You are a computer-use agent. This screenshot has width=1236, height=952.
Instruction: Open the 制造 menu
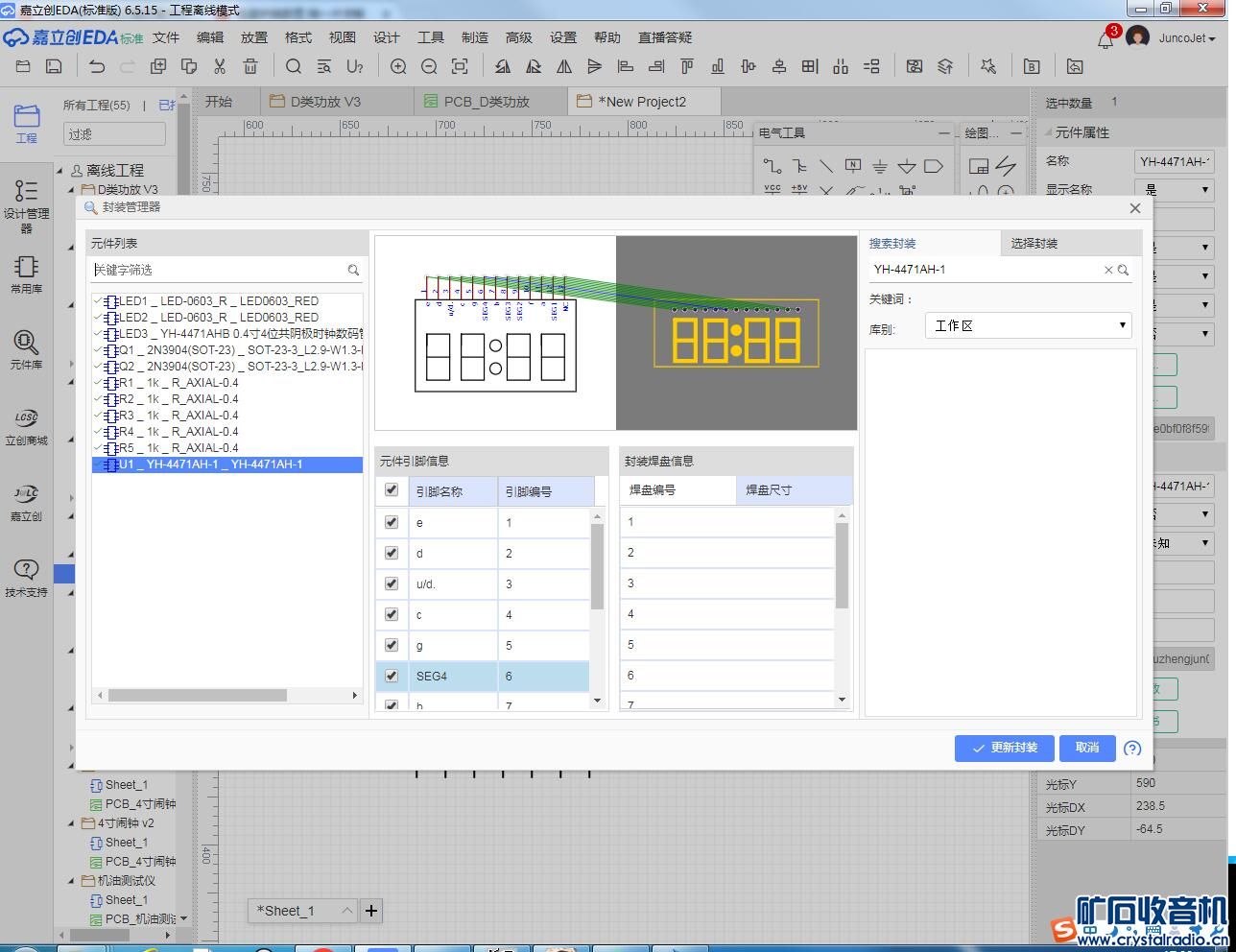pyautogui.click(x=474, y=37)
